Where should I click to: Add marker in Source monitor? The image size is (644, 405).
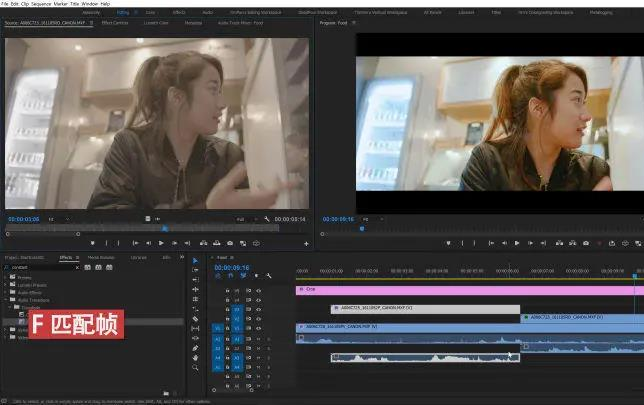pyautogui.click(x=93, y=243)
